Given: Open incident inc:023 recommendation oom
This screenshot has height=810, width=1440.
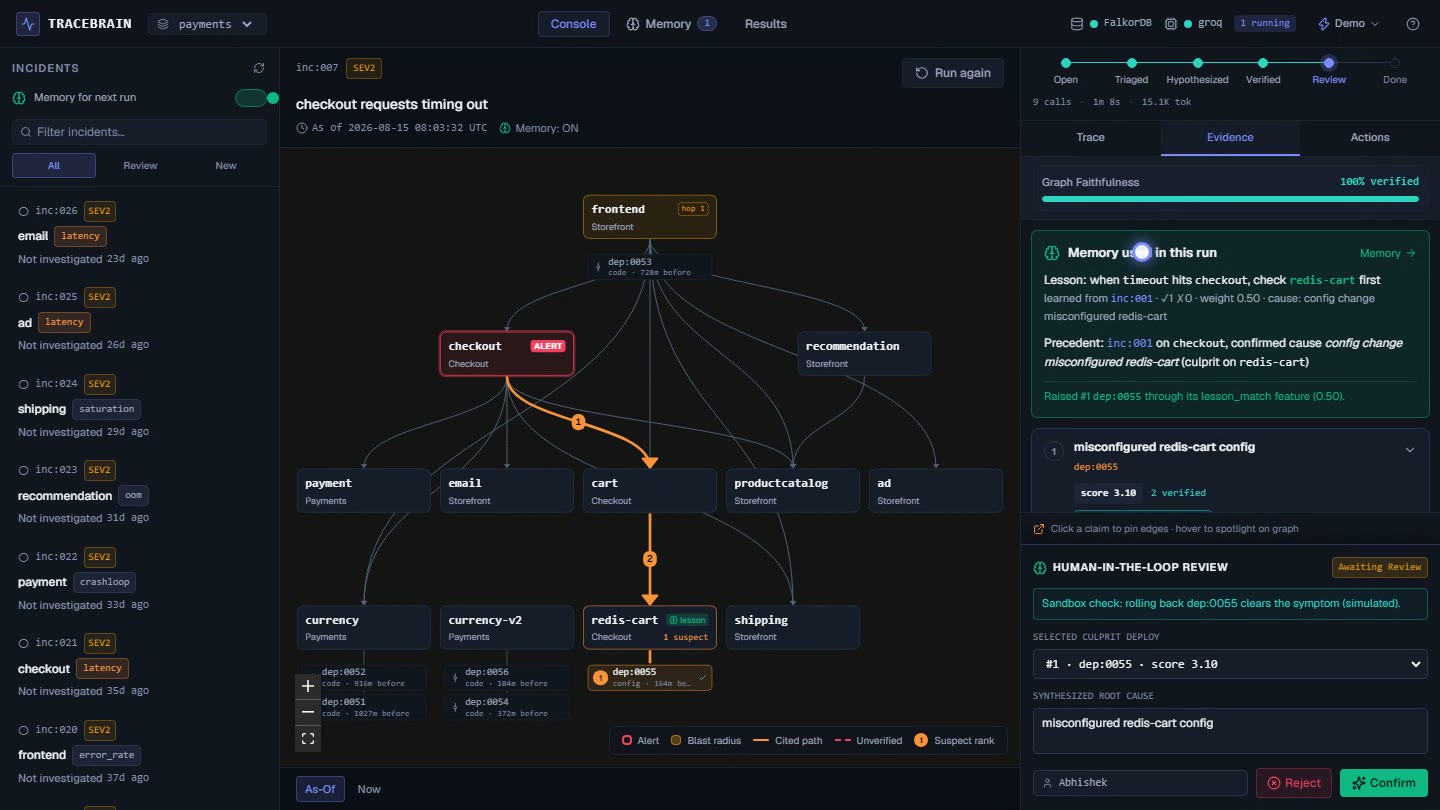Looking at the screenshot, I should tap(139, 494).
